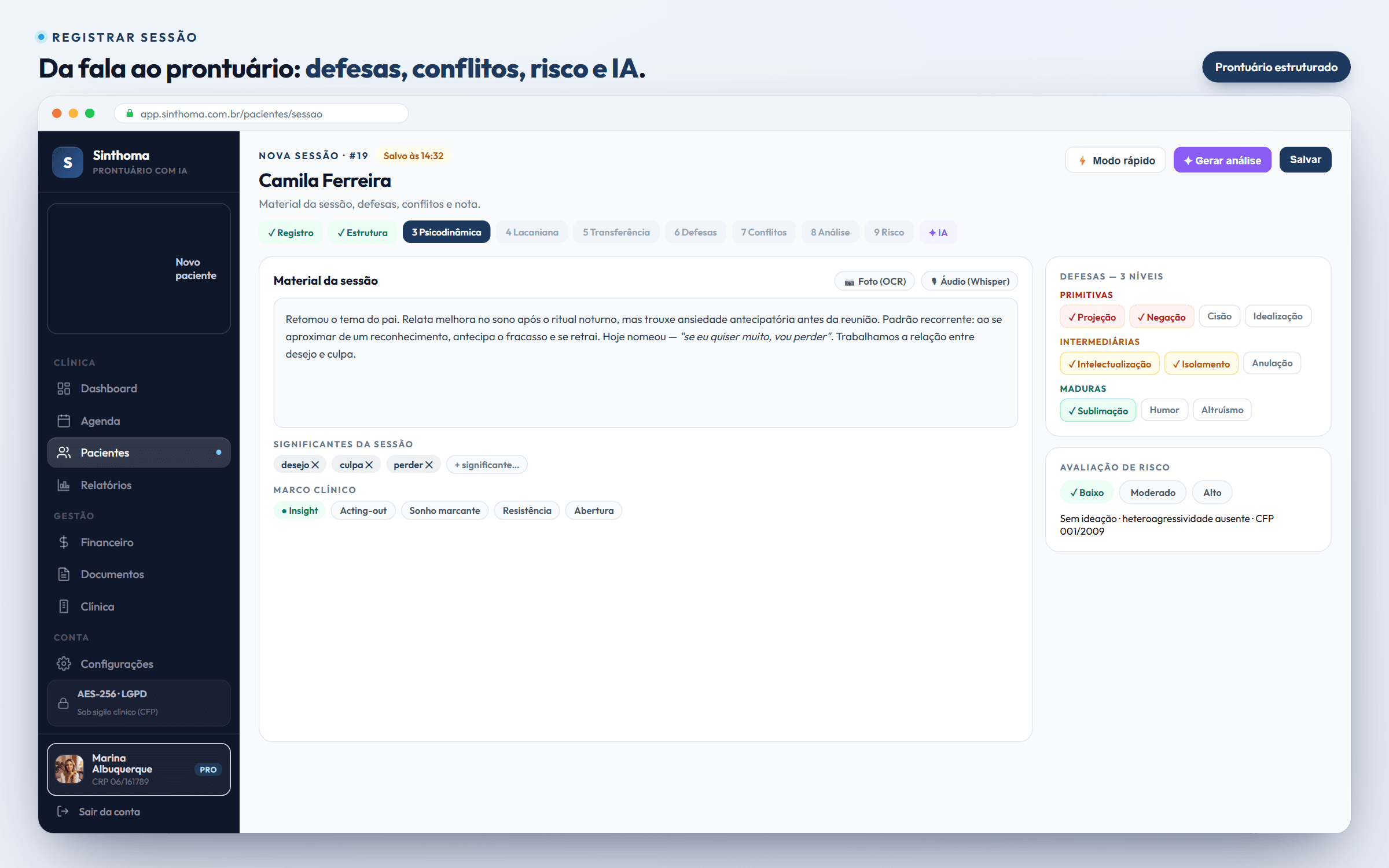Select the Anulação defense chip
This screenshot has width=1389, height=868.
click(1272, 363)
